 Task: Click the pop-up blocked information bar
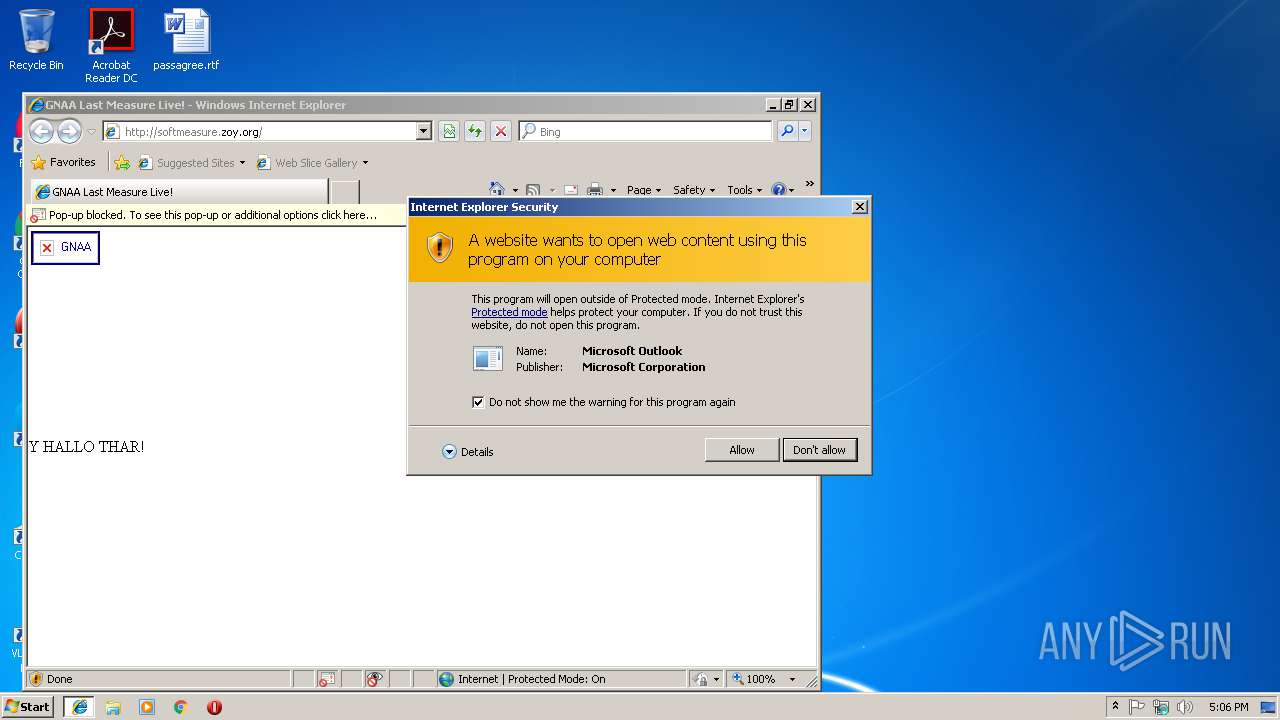[x=217, y=215]
